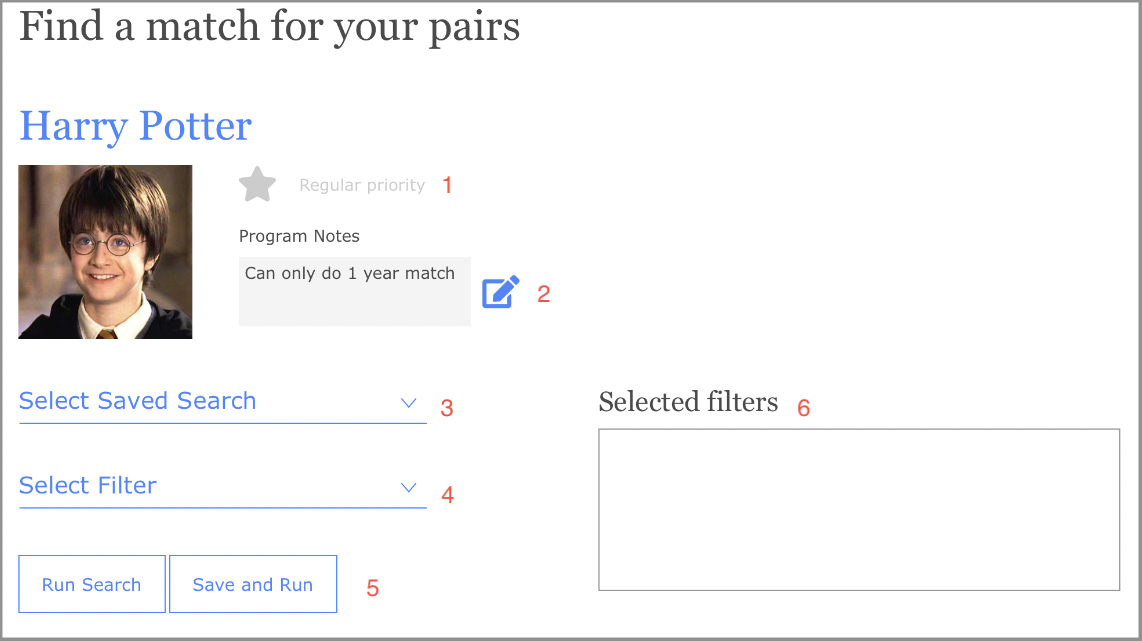Open the Select Filter dropdown text
This screenshot has width=1142, height=641.
88,486
